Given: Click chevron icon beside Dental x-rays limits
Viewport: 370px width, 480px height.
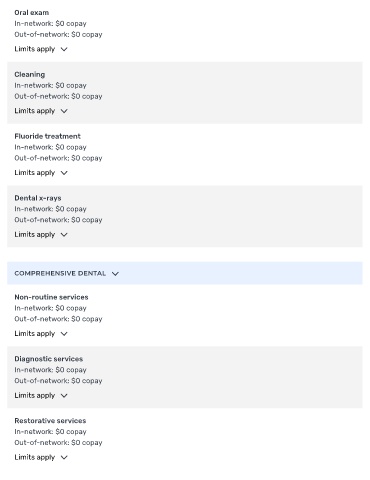Looking at the screenshot, I should click(x=64, y=235).
